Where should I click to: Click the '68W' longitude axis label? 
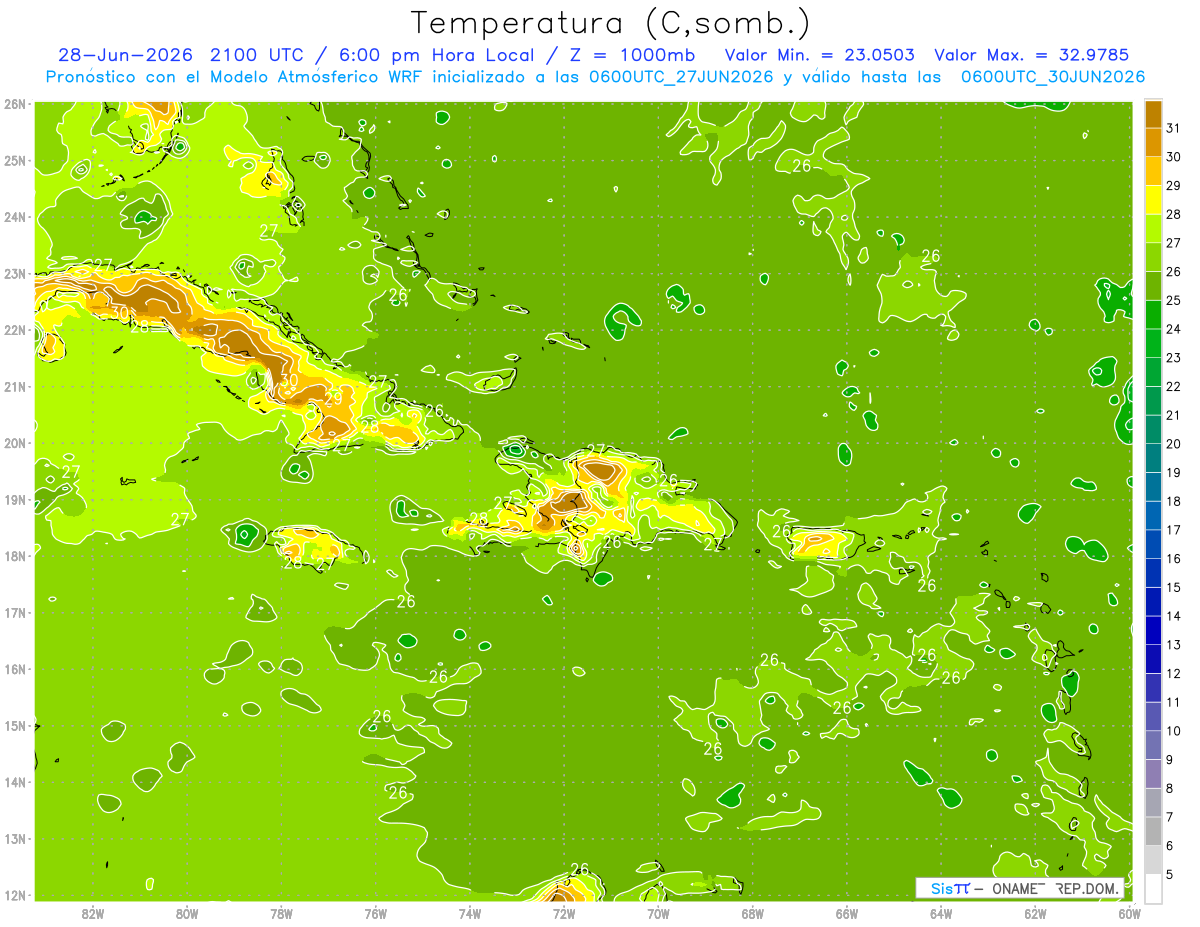click(x=752, y=913)
